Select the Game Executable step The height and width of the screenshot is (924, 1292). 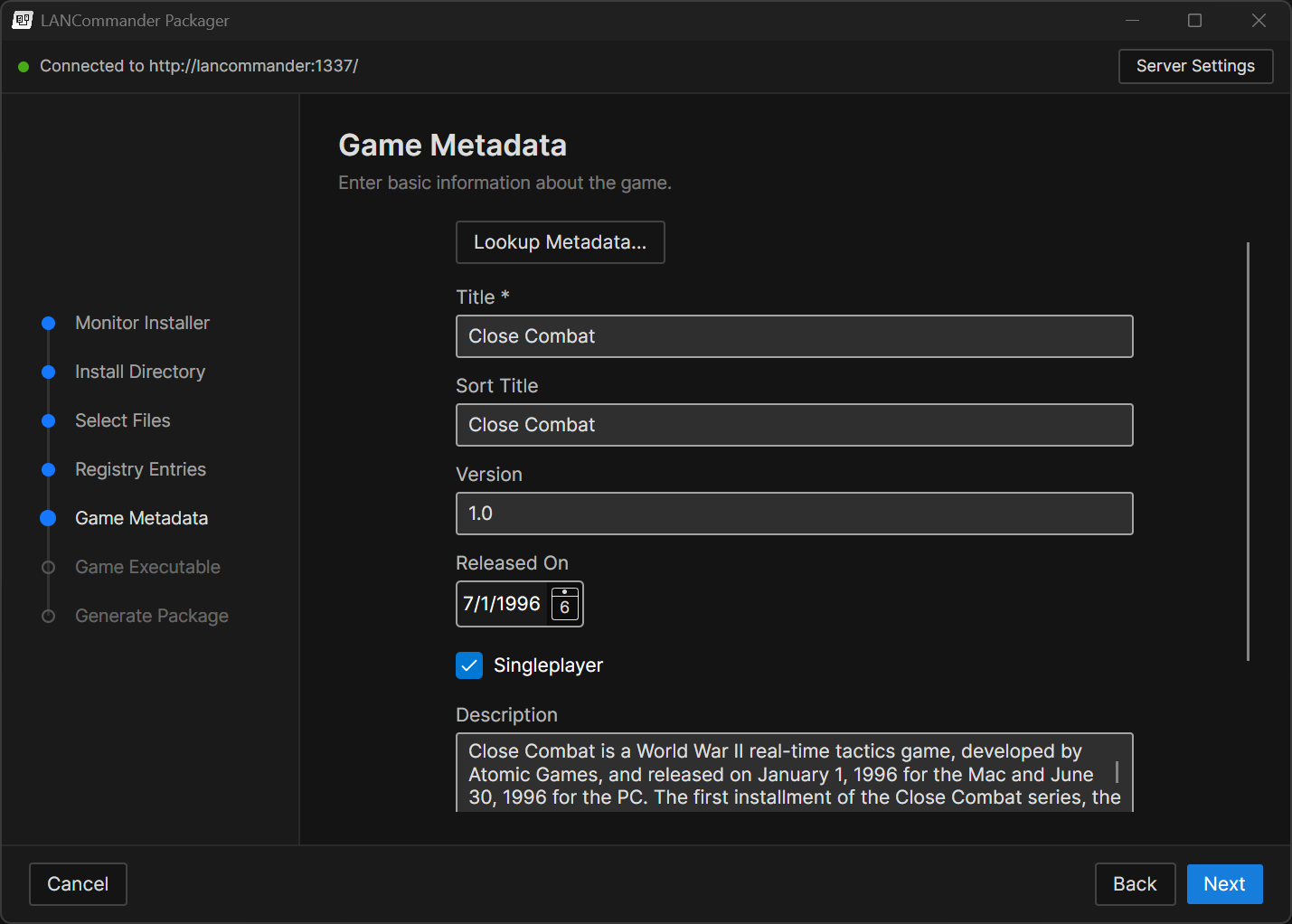147,567
